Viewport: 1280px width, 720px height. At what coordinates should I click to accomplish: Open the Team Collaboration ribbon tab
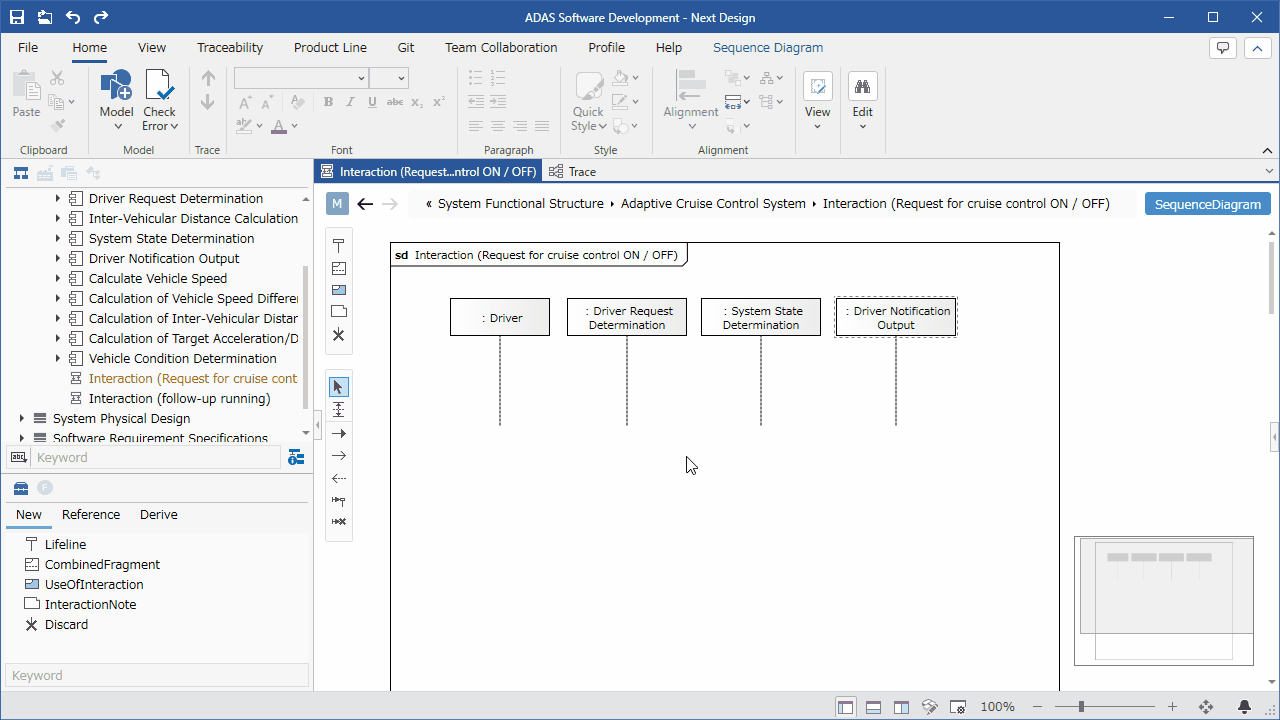(501, 47)
